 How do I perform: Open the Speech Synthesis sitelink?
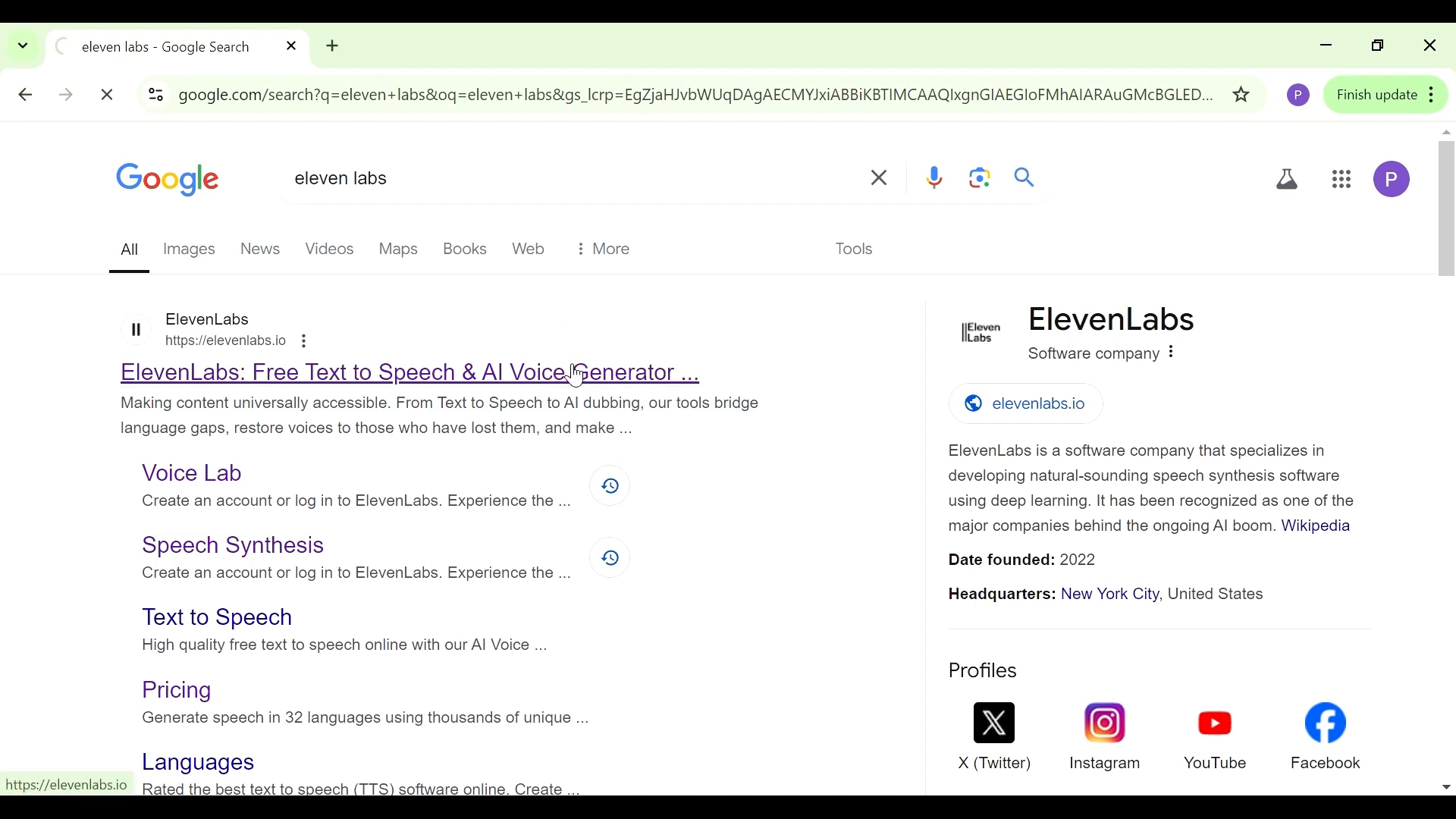pos(234,546)
